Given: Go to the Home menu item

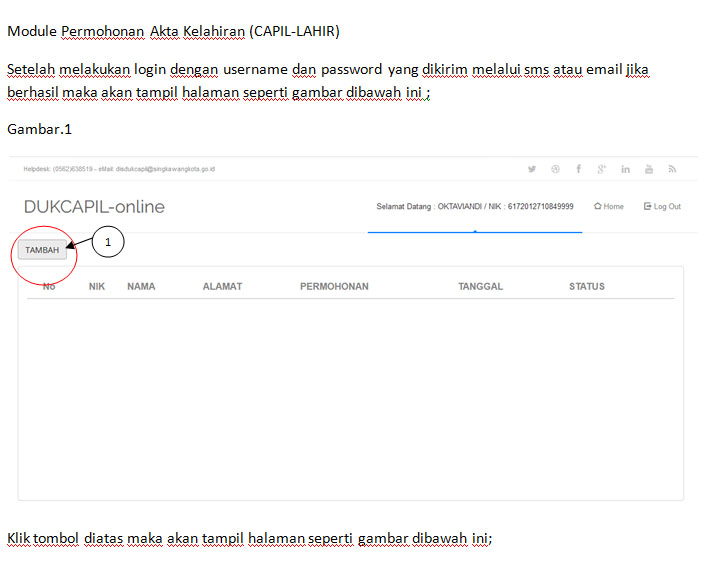Looking at the screenshot, I should click(609, 207).
